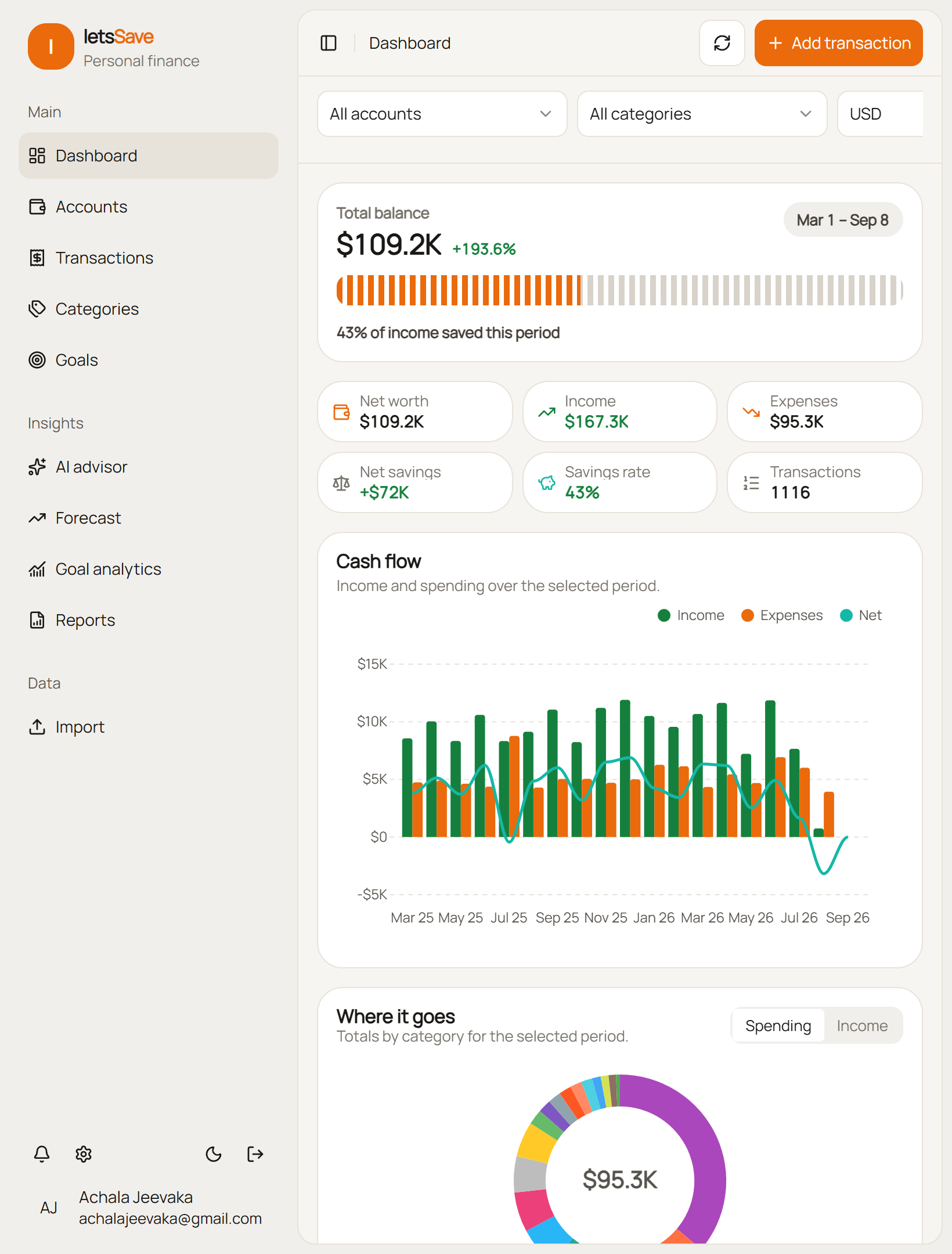Viewport: 952px width, 1254px height.
Task: Navigate to Goals
Action: pyautogui.click(x=149, y=360)
